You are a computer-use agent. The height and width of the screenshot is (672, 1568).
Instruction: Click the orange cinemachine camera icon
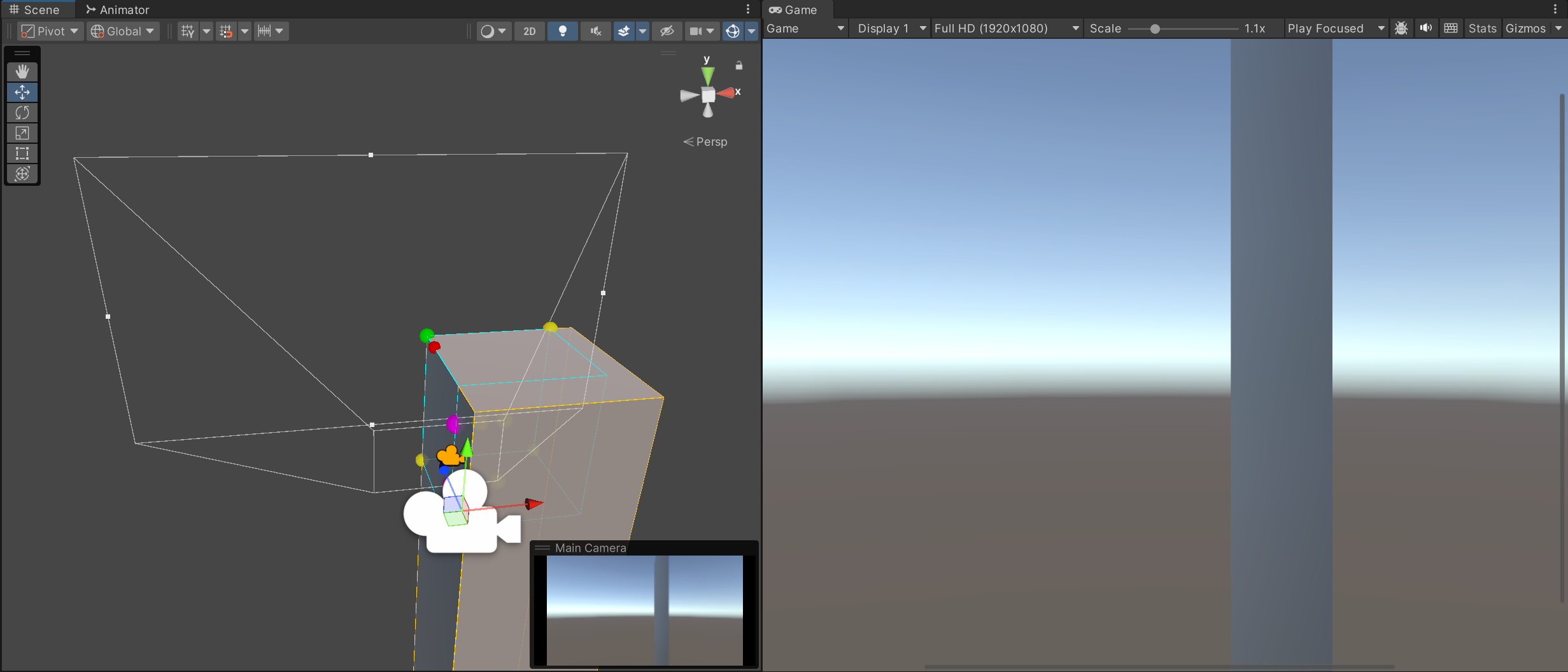[450, 456]
